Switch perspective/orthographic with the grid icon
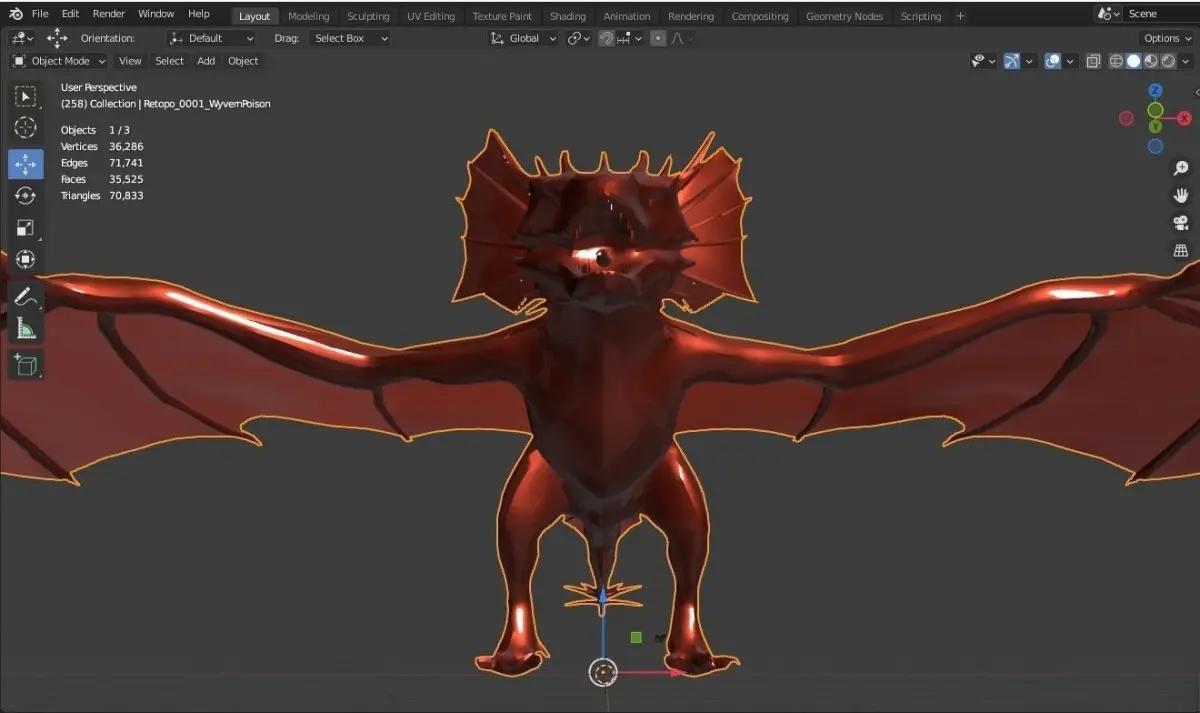The image size is (1200, 713). point(1181,250)
